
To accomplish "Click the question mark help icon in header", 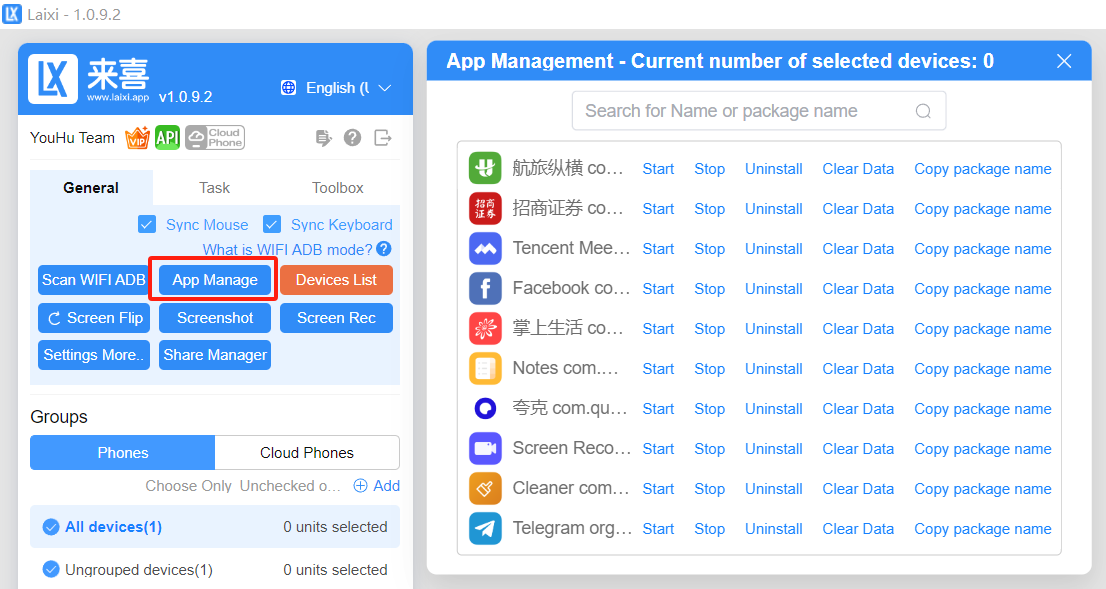I will (x=353, y=138).
